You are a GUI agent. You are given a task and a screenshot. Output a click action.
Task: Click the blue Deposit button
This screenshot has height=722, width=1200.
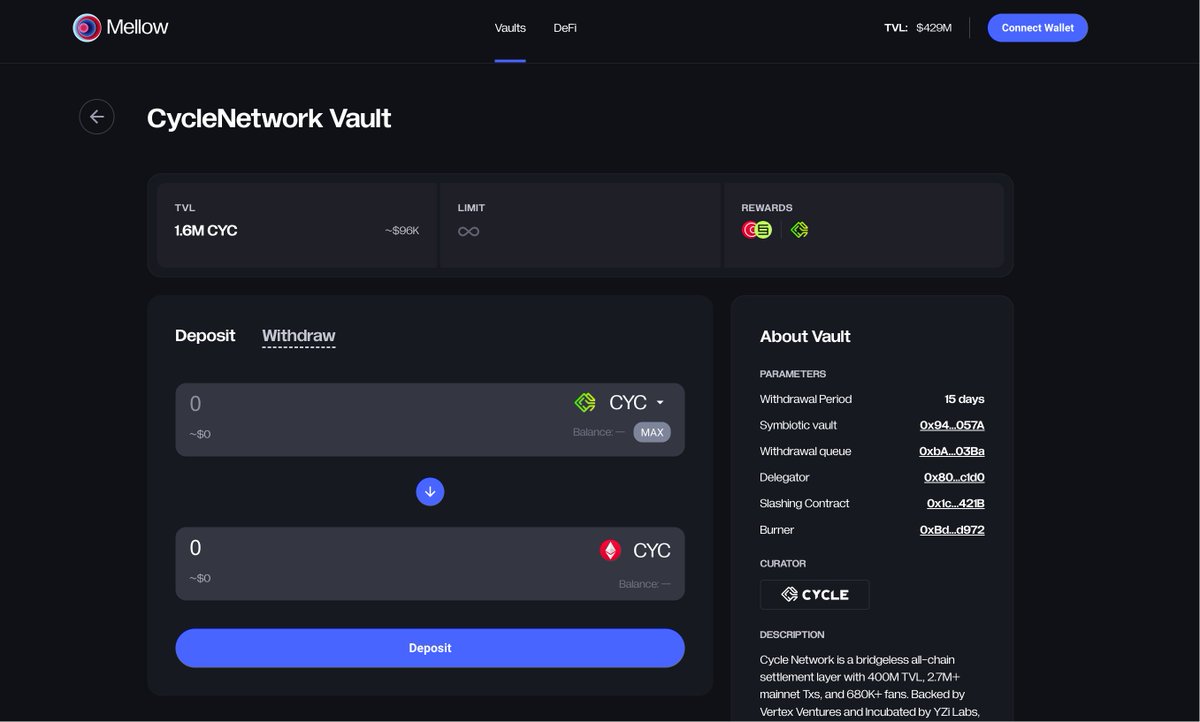pyautogui.click(x=430, y=647)
